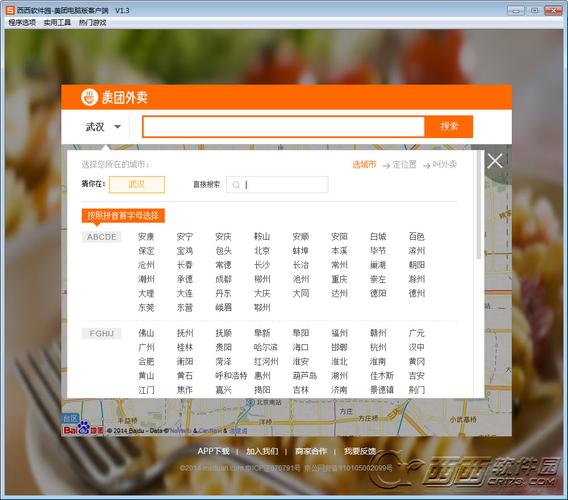Choose city 安康
Viewport: 568px width, 500px height.
pos(146,237)
